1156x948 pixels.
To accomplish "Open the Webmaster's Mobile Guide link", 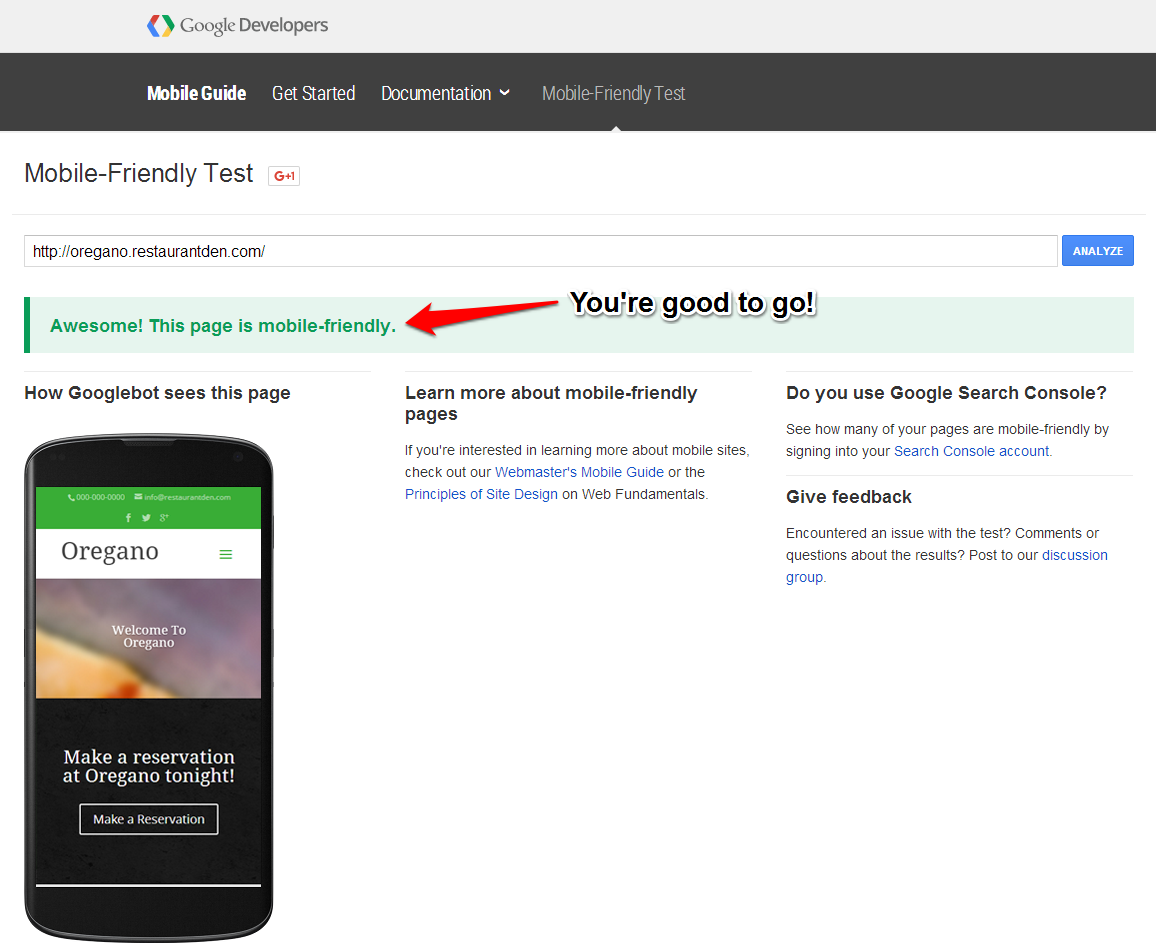I will click(x=579, y=472).
